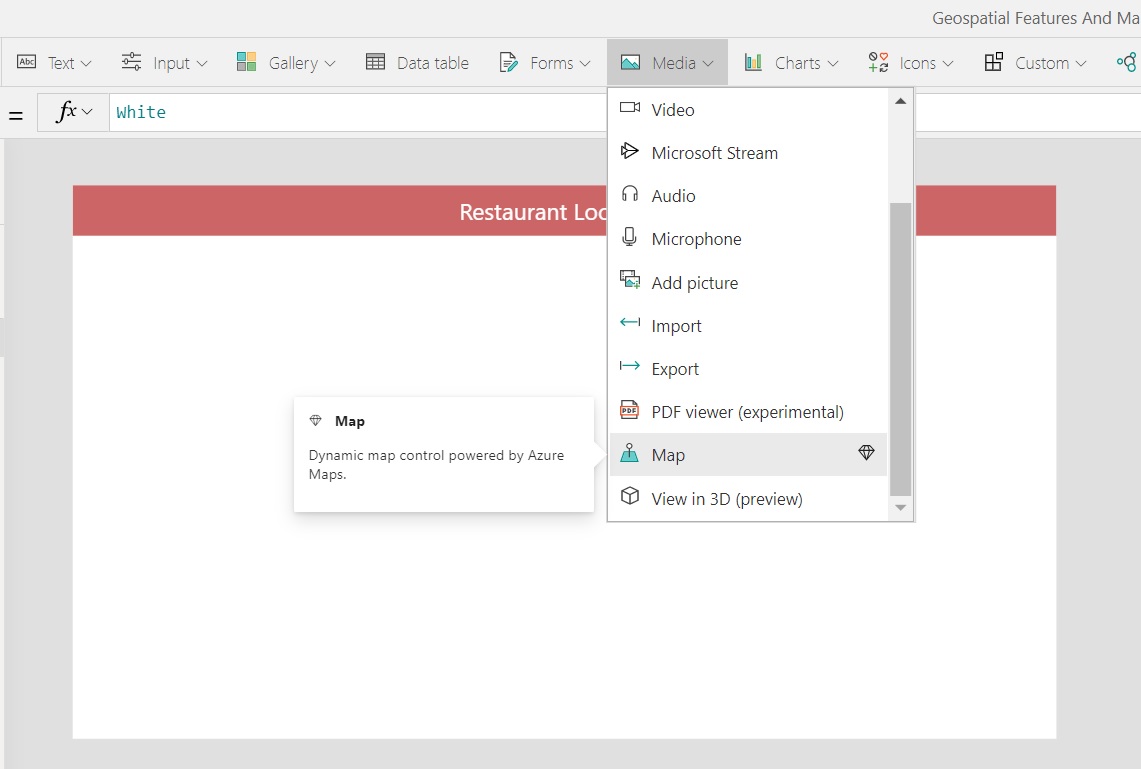Click the premium diamond icon beside Map
This screenshot has width=1141, height=769.
click(x=866, y=454)
